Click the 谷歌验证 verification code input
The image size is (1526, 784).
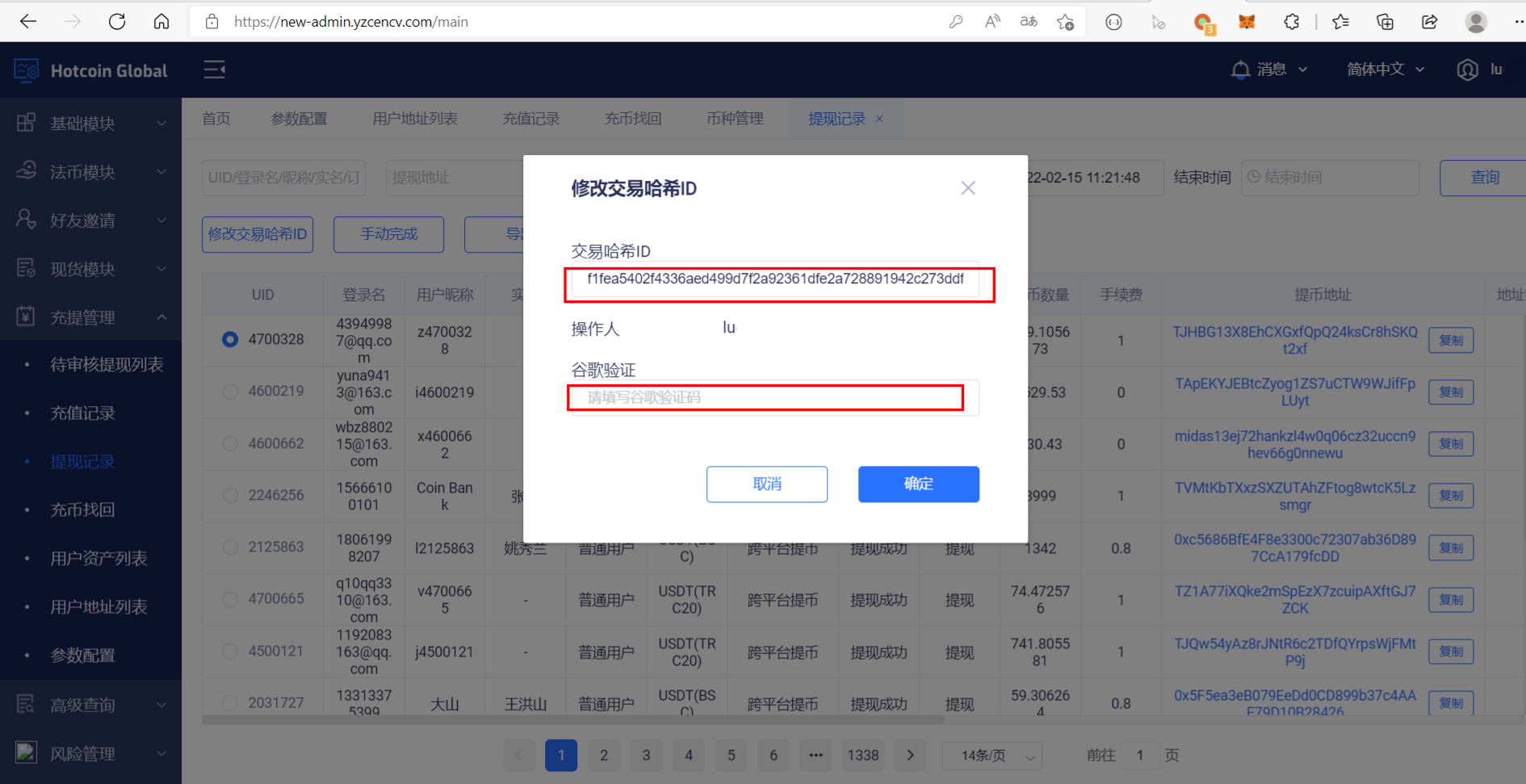point(765,397)
